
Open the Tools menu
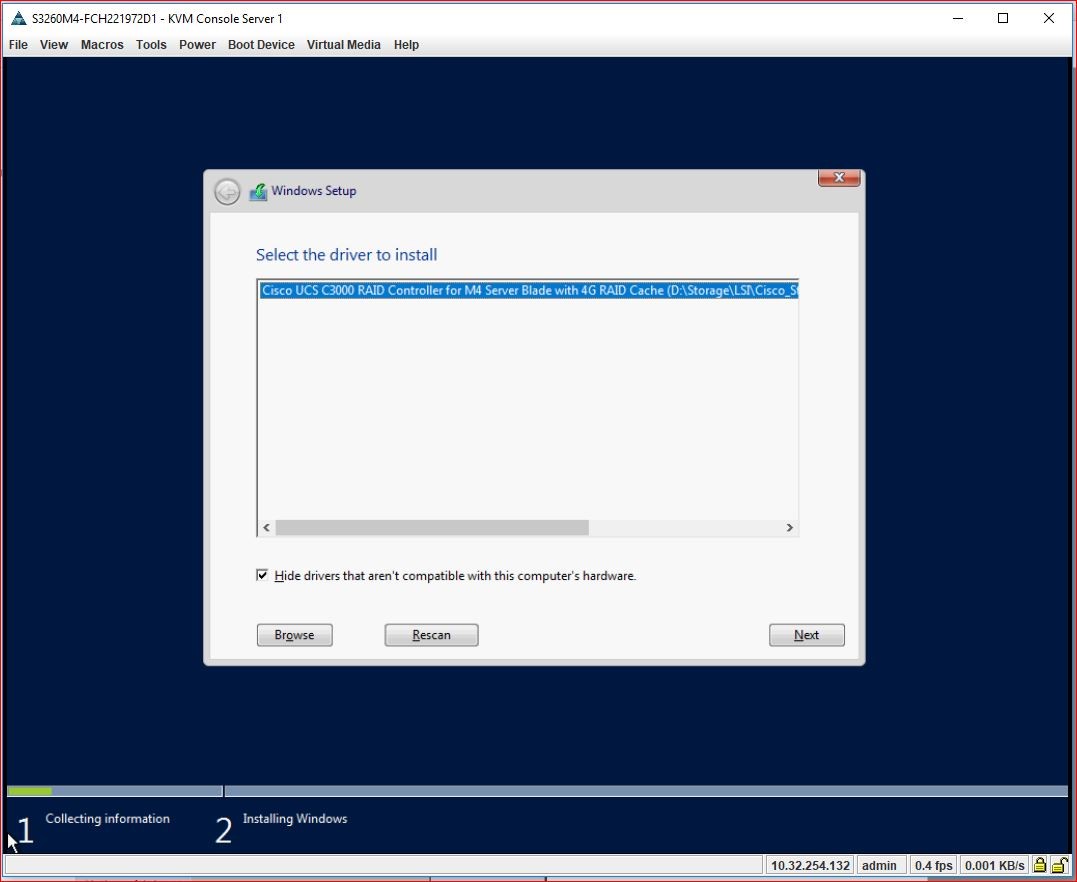pos(151,45)
